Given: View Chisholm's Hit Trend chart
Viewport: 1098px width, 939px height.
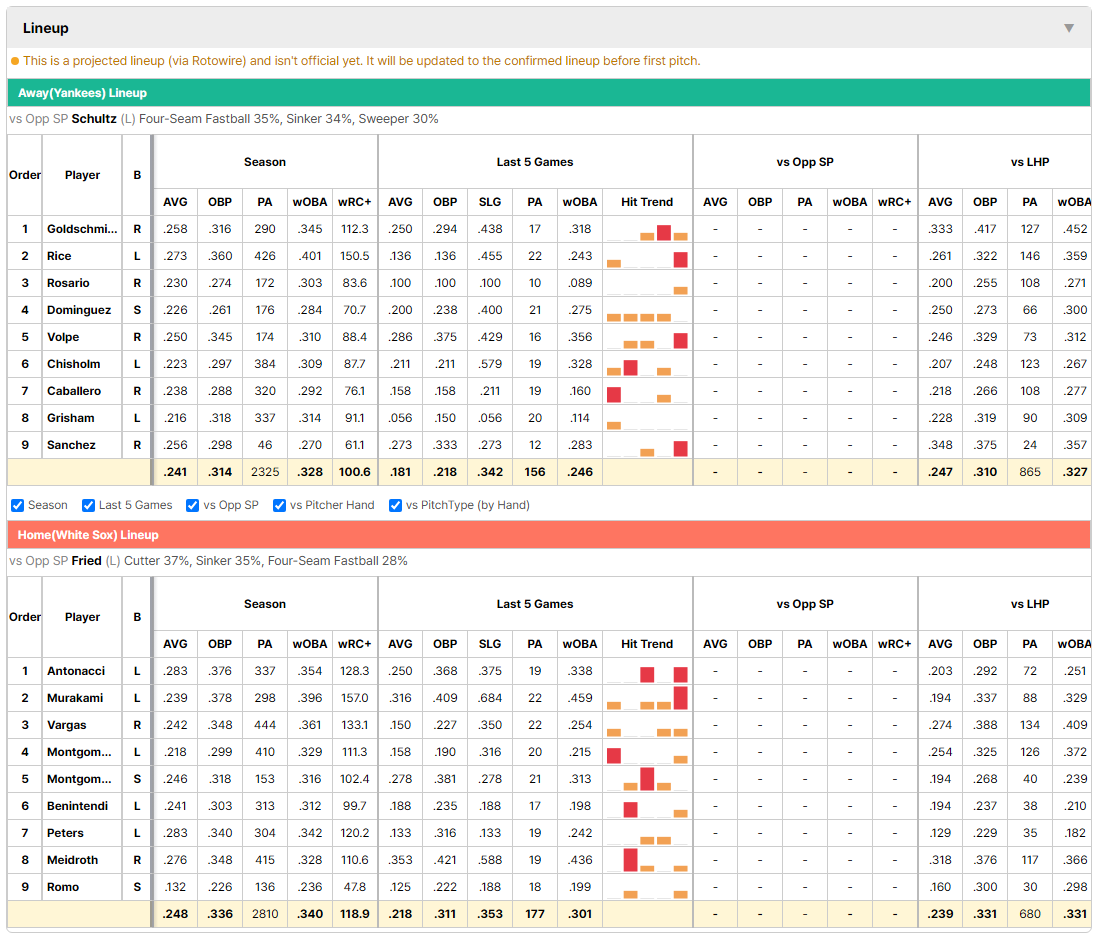Looking at the screenshot, I should 647,364.
